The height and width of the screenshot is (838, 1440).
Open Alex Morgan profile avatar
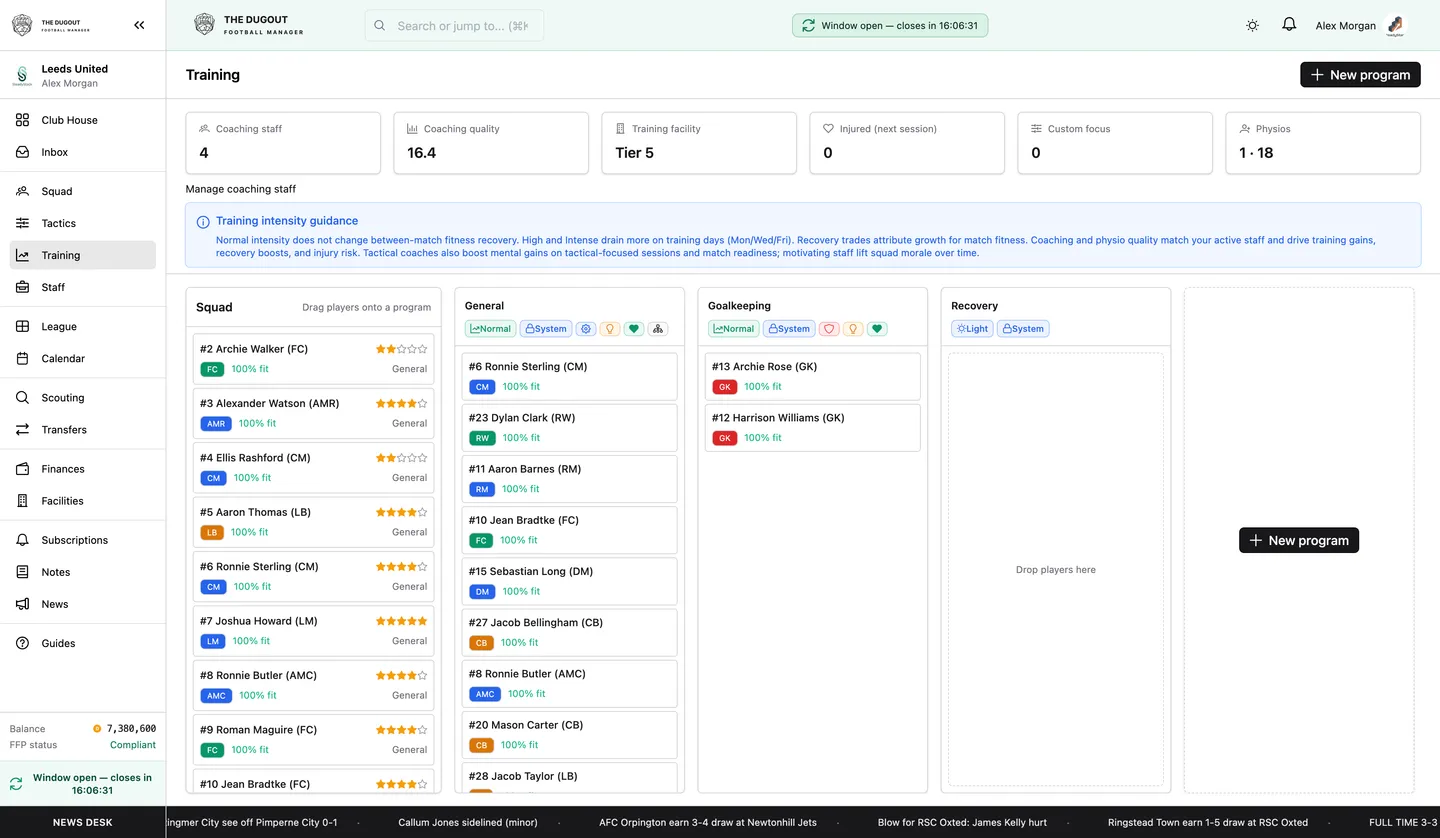(x=1396, y=26)
